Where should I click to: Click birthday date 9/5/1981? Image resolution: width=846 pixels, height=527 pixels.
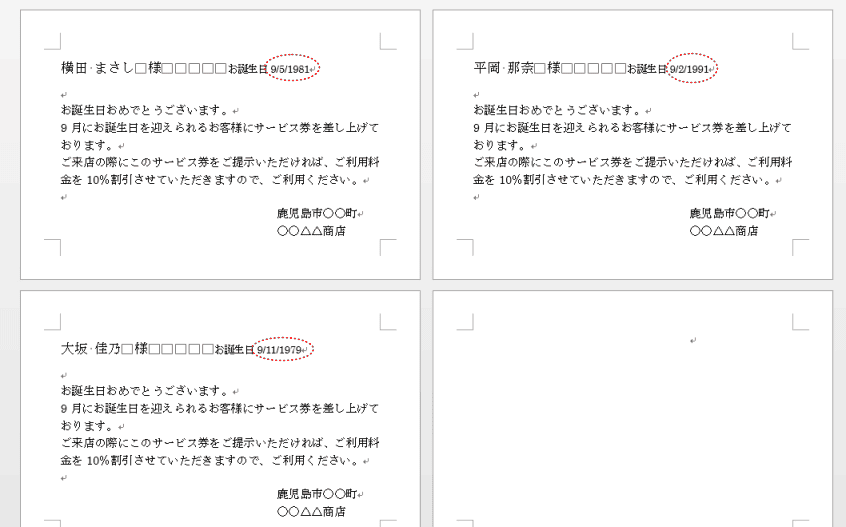(x=290, y=69)
